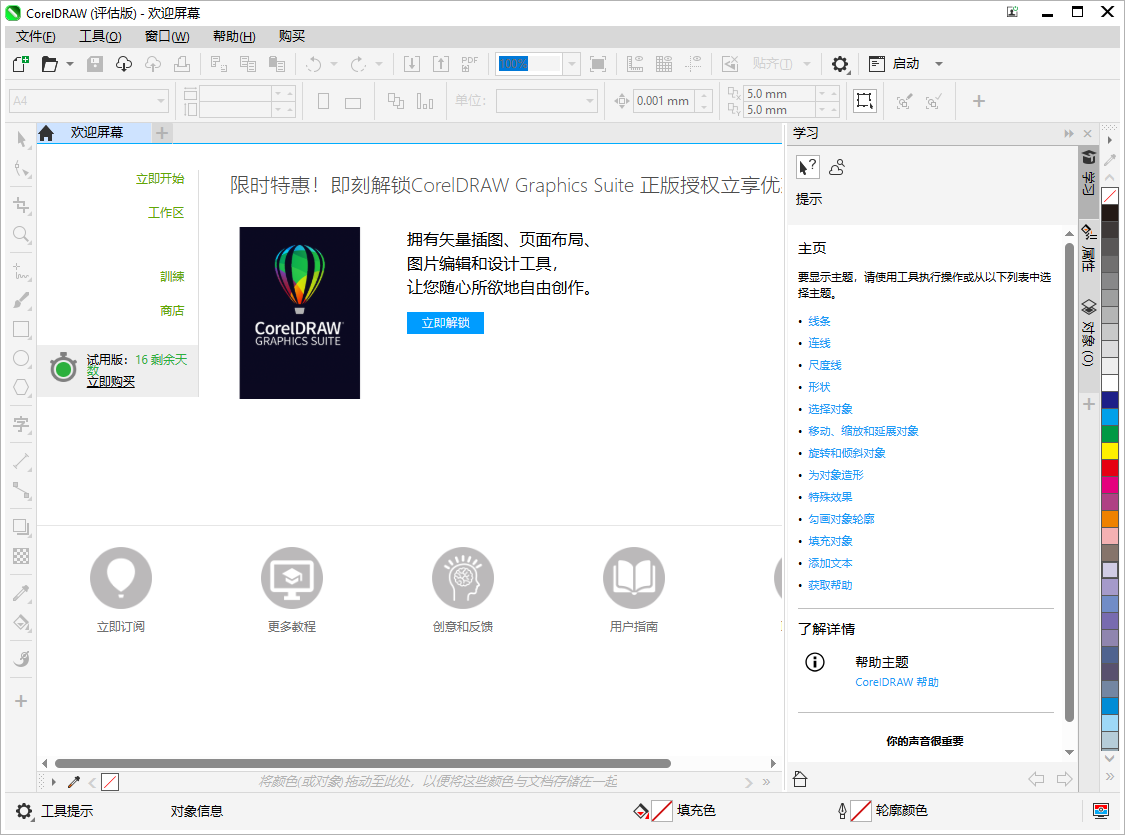Expand the Open folder dropdown arrow

pos(70,64)
